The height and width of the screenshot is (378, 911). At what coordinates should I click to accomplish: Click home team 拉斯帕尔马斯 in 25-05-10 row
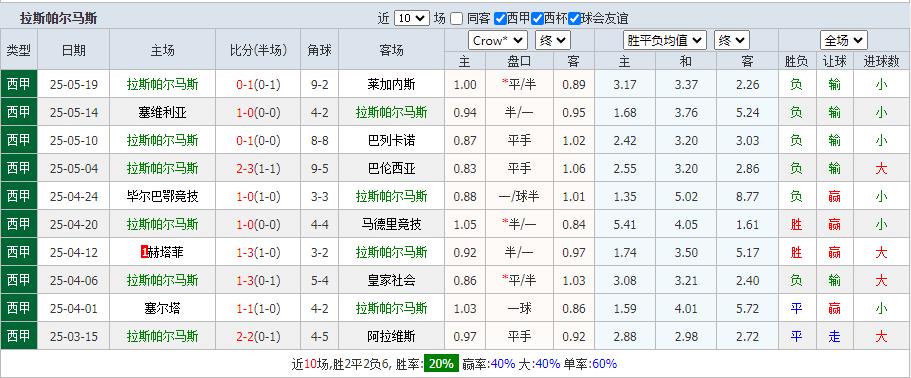163,141
